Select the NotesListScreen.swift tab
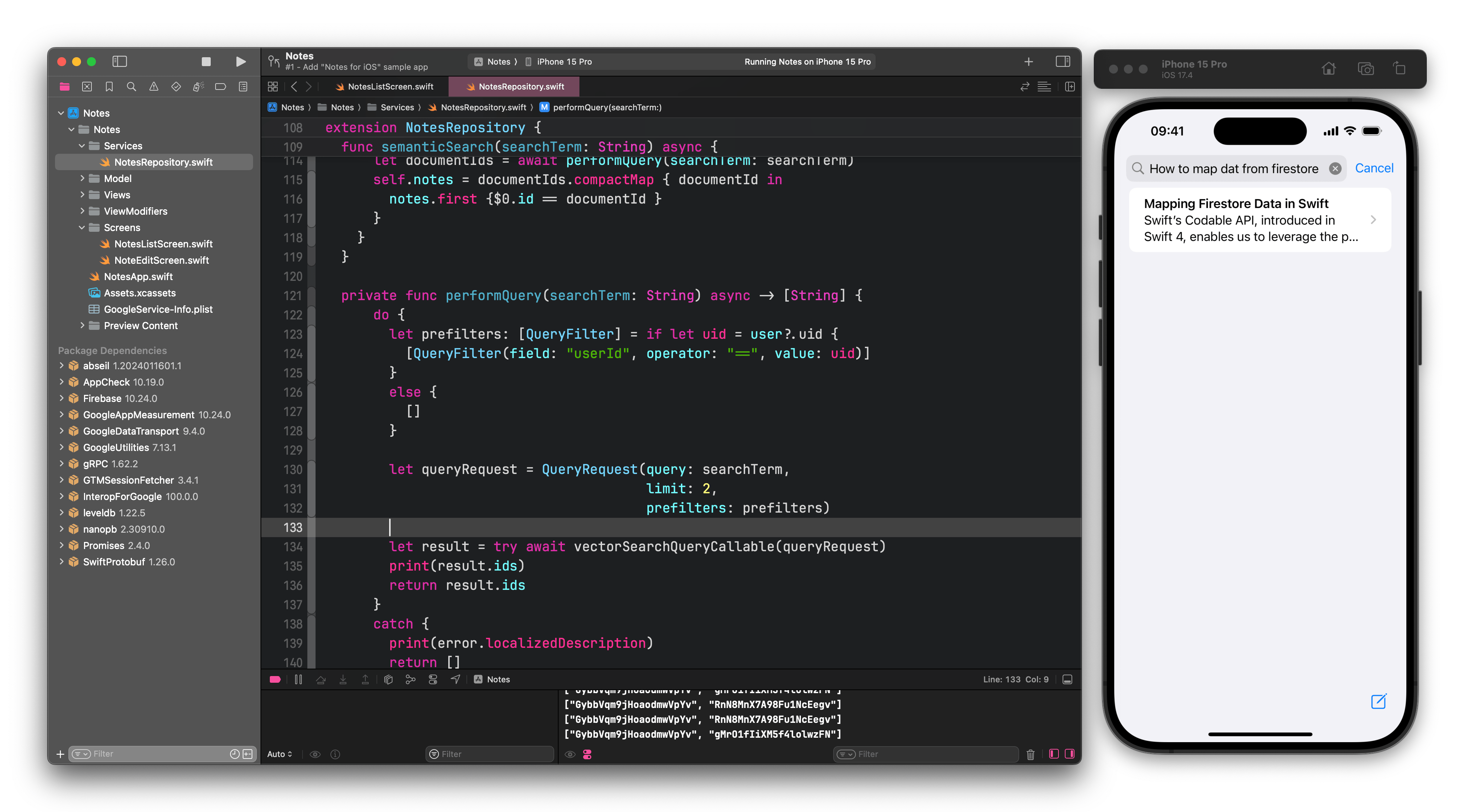This screenshot has width=1474, height=812. pos(390,86)
